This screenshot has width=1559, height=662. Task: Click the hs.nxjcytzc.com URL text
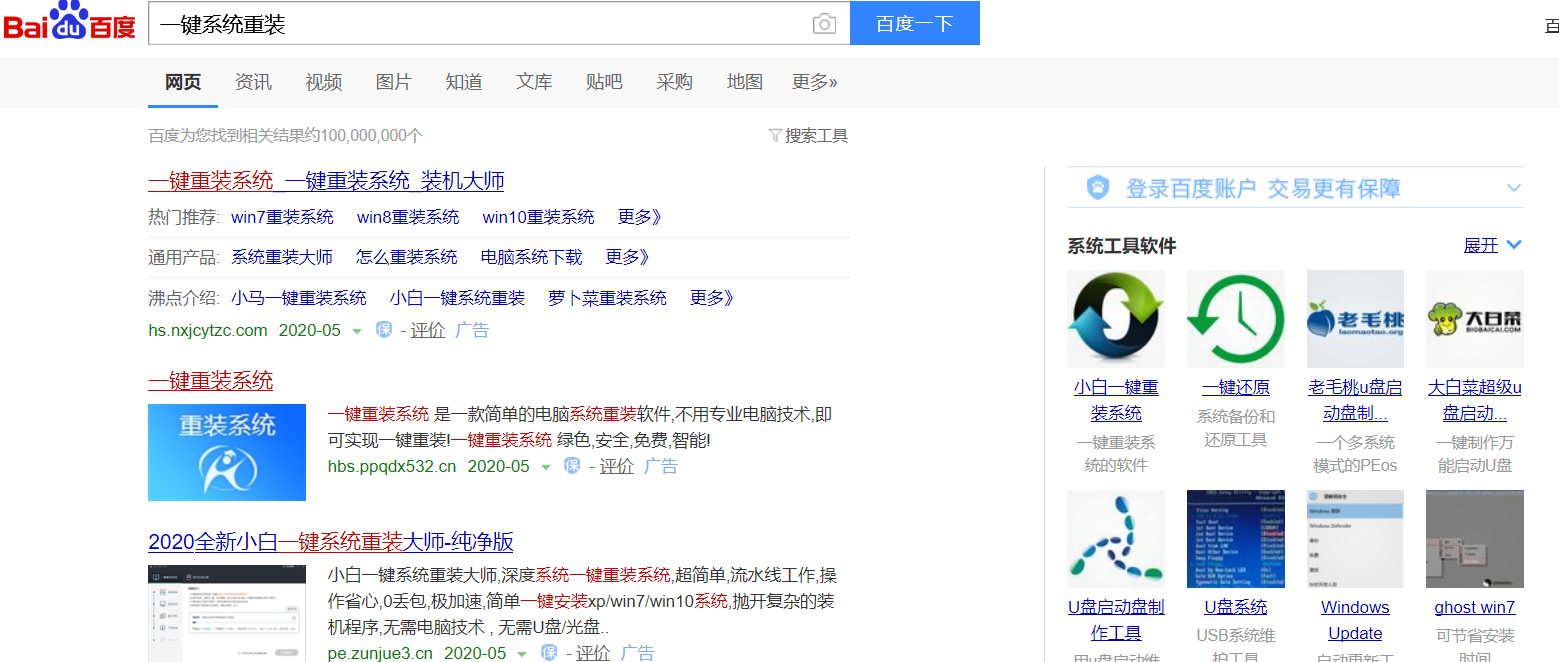[x=208, y=330]
